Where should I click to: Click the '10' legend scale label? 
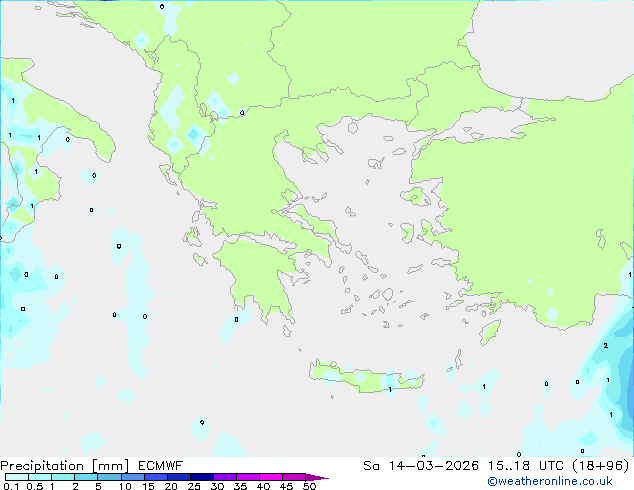point(125,486)
